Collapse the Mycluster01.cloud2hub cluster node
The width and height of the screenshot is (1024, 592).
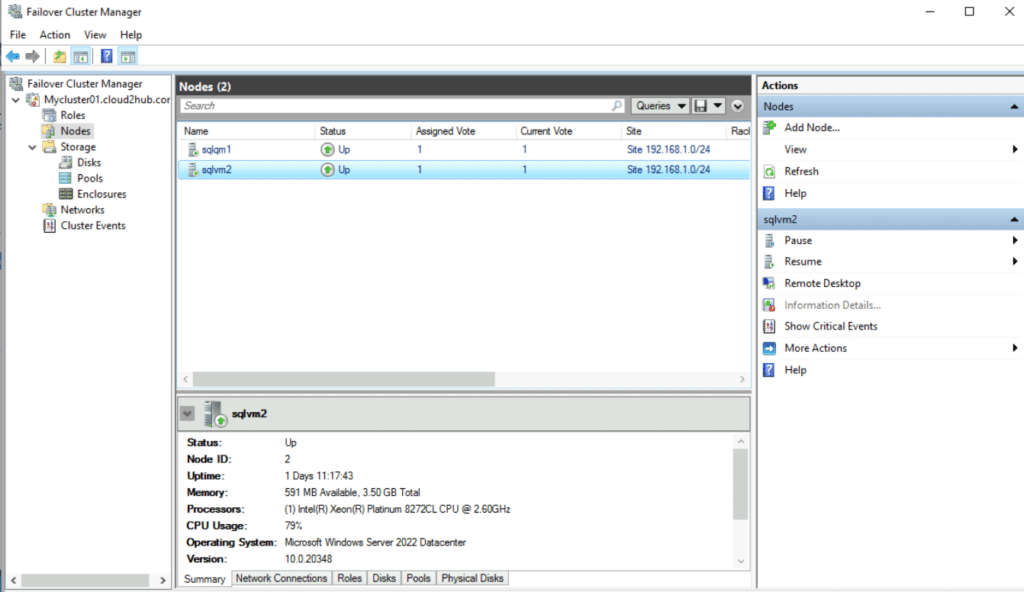pos(15,100)
